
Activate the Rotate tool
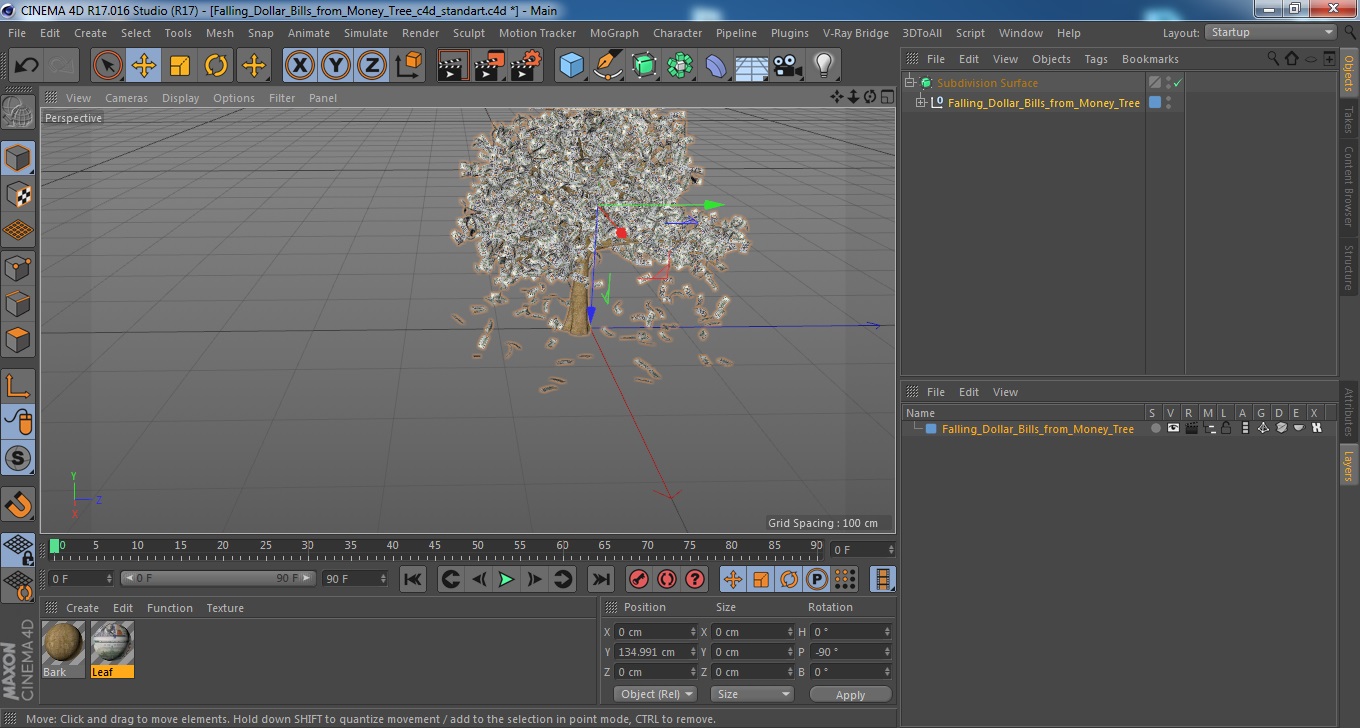(x=216, y=66)
